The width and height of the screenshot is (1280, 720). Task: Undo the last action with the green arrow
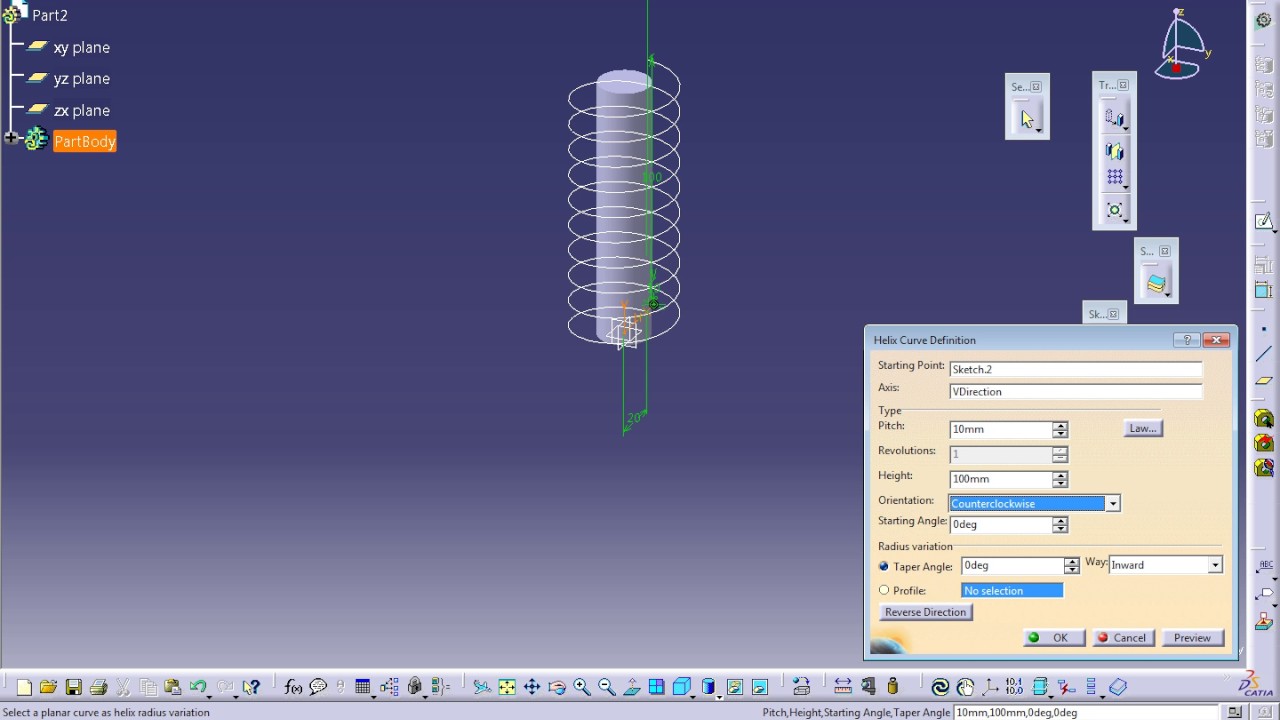pos(197,687)
